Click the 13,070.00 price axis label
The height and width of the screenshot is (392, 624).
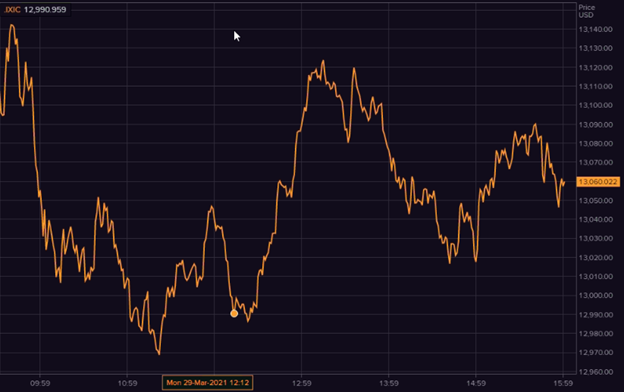(595, 162)
